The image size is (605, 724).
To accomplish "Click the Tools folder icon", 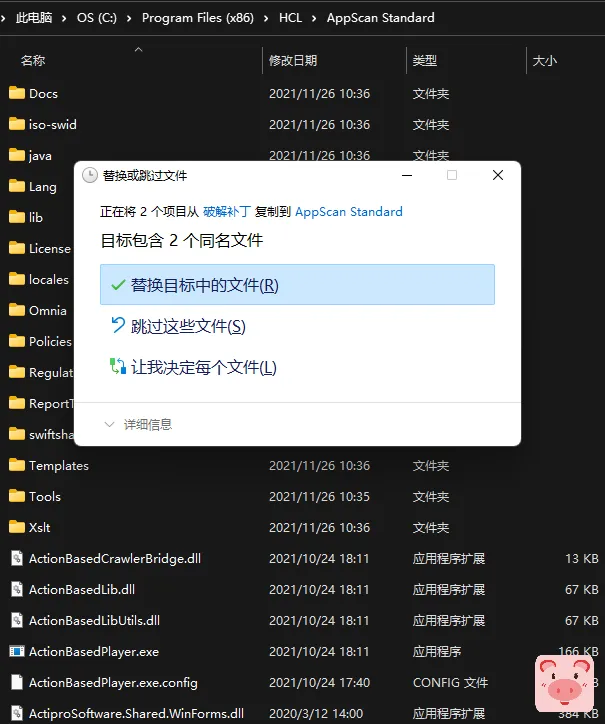I will [17, 496].
